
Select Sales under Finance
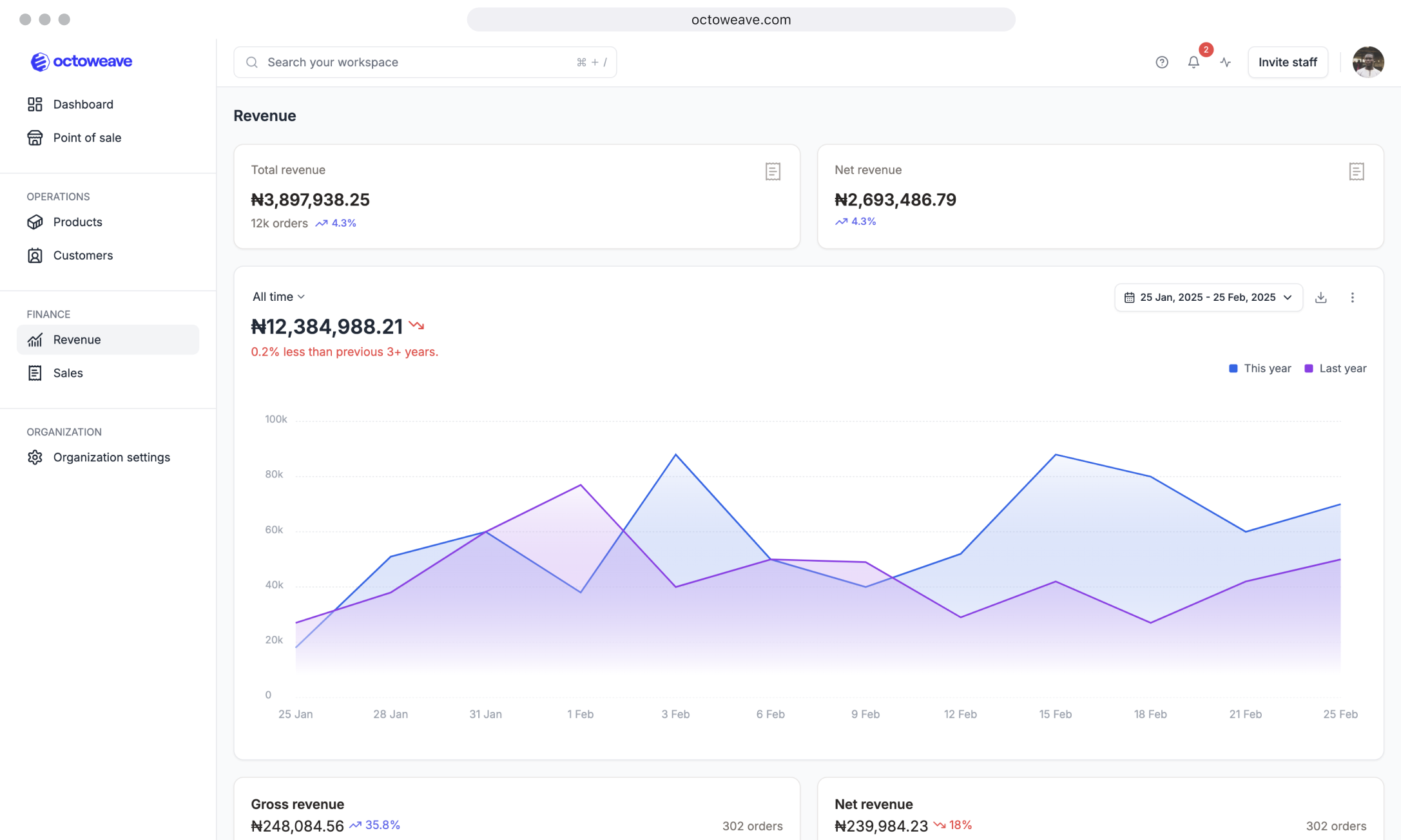coord(68,373)
